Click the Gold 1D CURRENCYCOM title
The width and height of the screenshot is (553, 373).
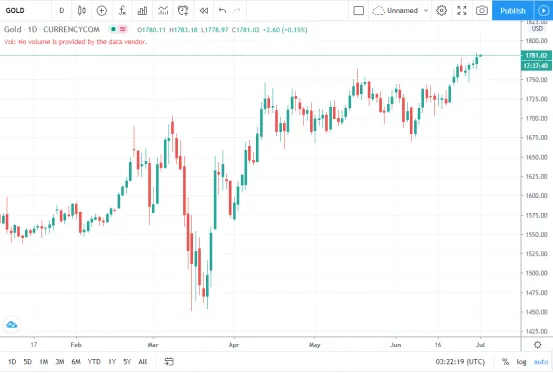pyautogui.click(x=52, y=29)
